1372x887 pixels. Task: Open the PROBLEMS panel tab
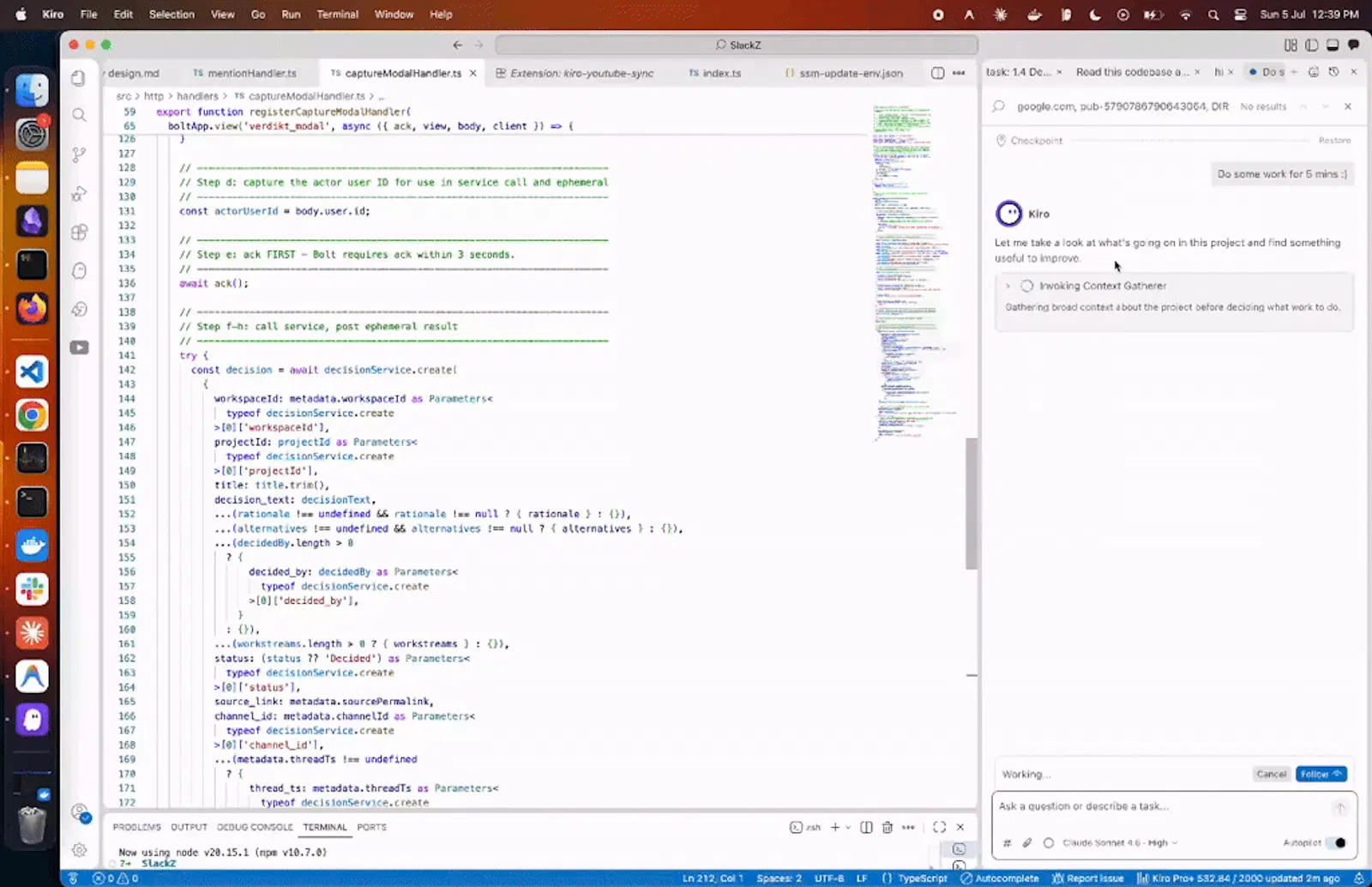pos(136,827)
